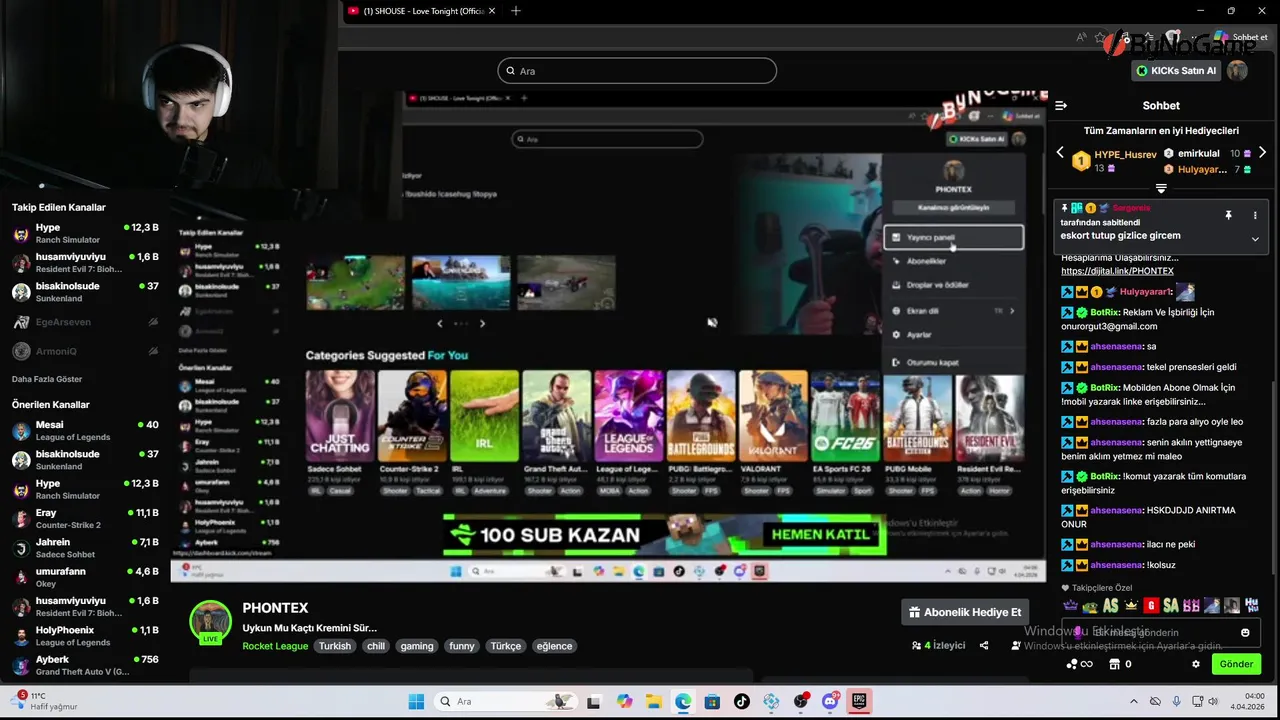This screenshot has width=1280, height=720.
Task: Click the Ara search field at top
Action: [x=637, y=71]
